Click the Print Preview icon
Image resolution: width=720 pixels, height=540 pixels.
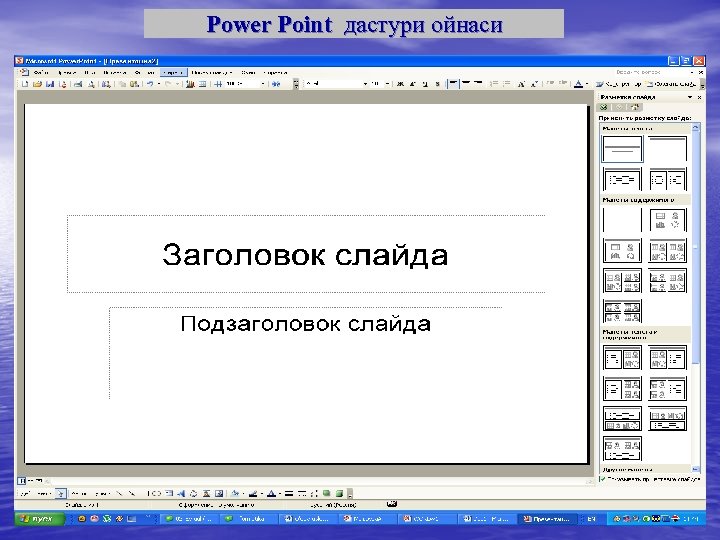[x=91, y=84]
